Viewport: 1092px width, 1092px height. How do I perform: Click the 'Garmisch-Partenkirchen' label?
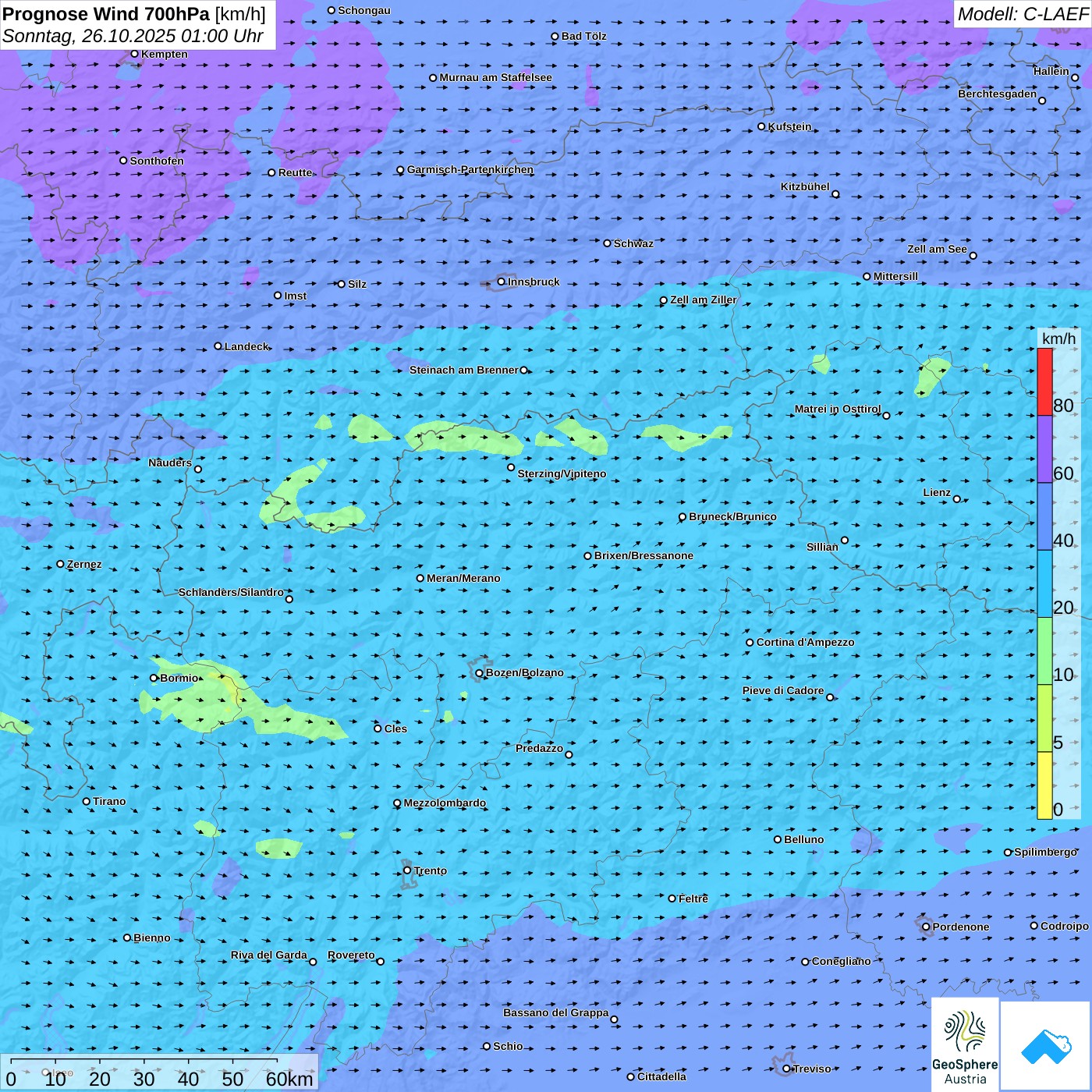click(470, 169)
